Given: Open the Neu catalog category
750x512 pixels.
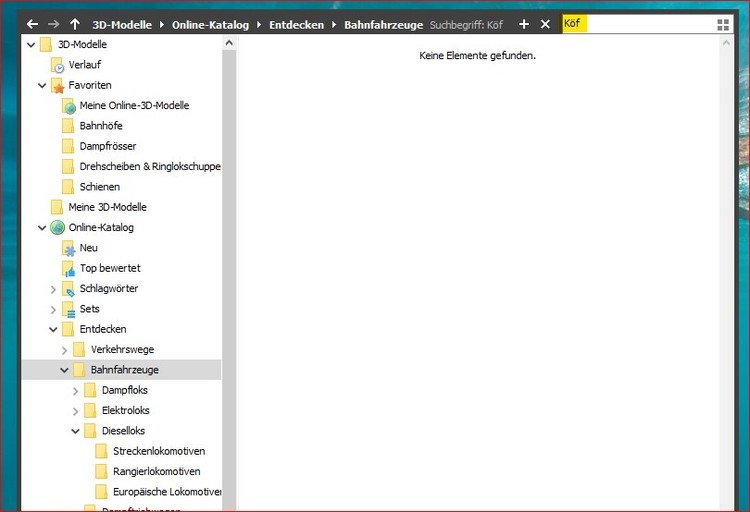Looking at the screenshot, I should click(x=88, y=248).
